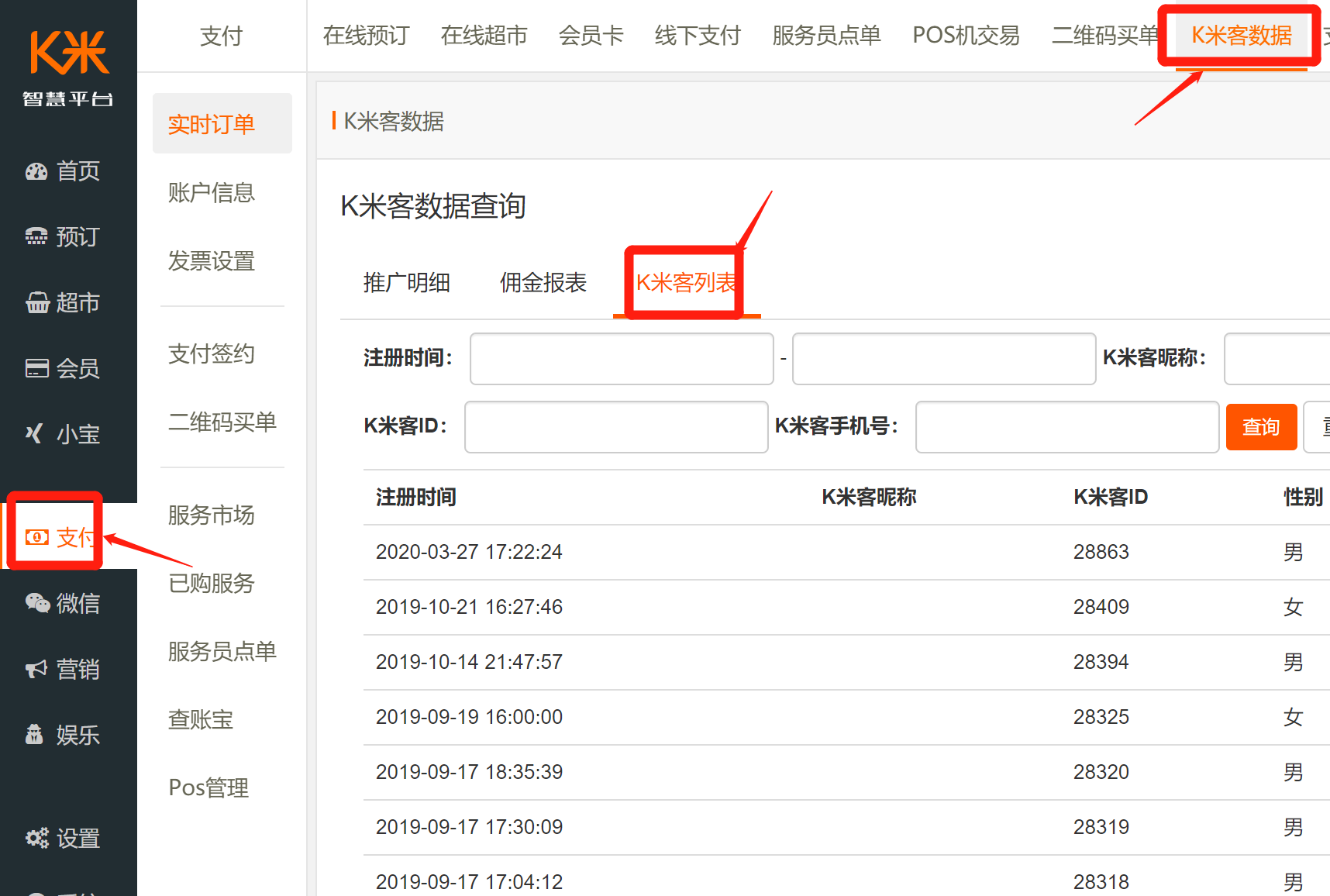Open 发票设置 in submenu
Viewport: 1330px width, 896px height.
[212, 260]
